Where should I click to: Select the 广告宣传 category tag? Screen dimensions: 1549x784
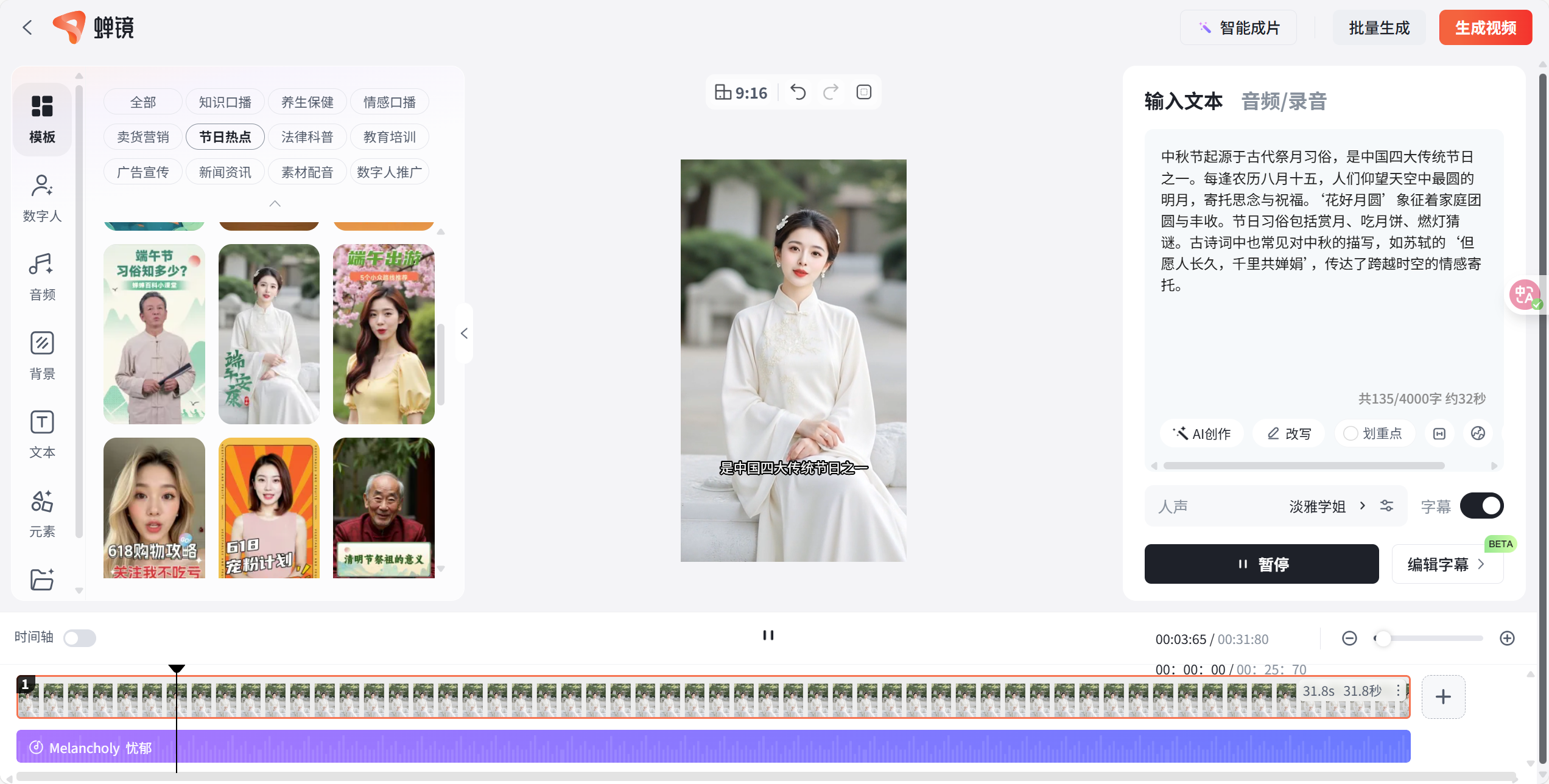click(x=143, y=172)
